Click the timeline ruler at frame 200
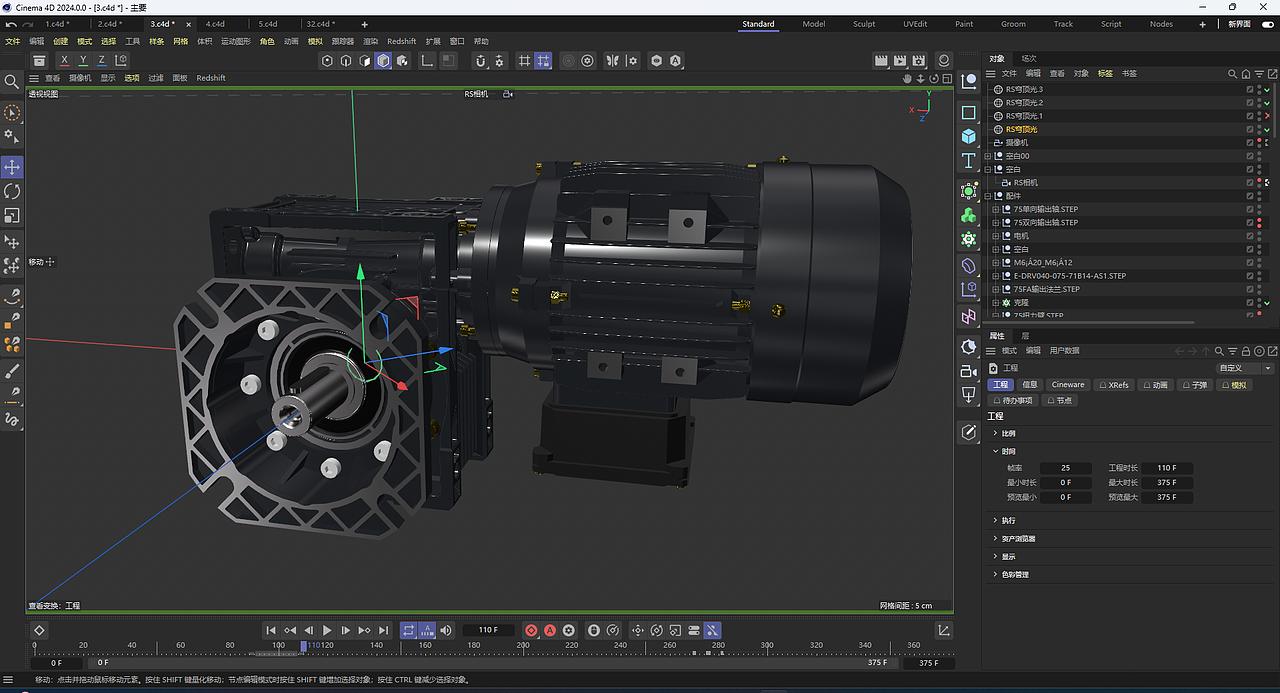 (x=523, y=647)
